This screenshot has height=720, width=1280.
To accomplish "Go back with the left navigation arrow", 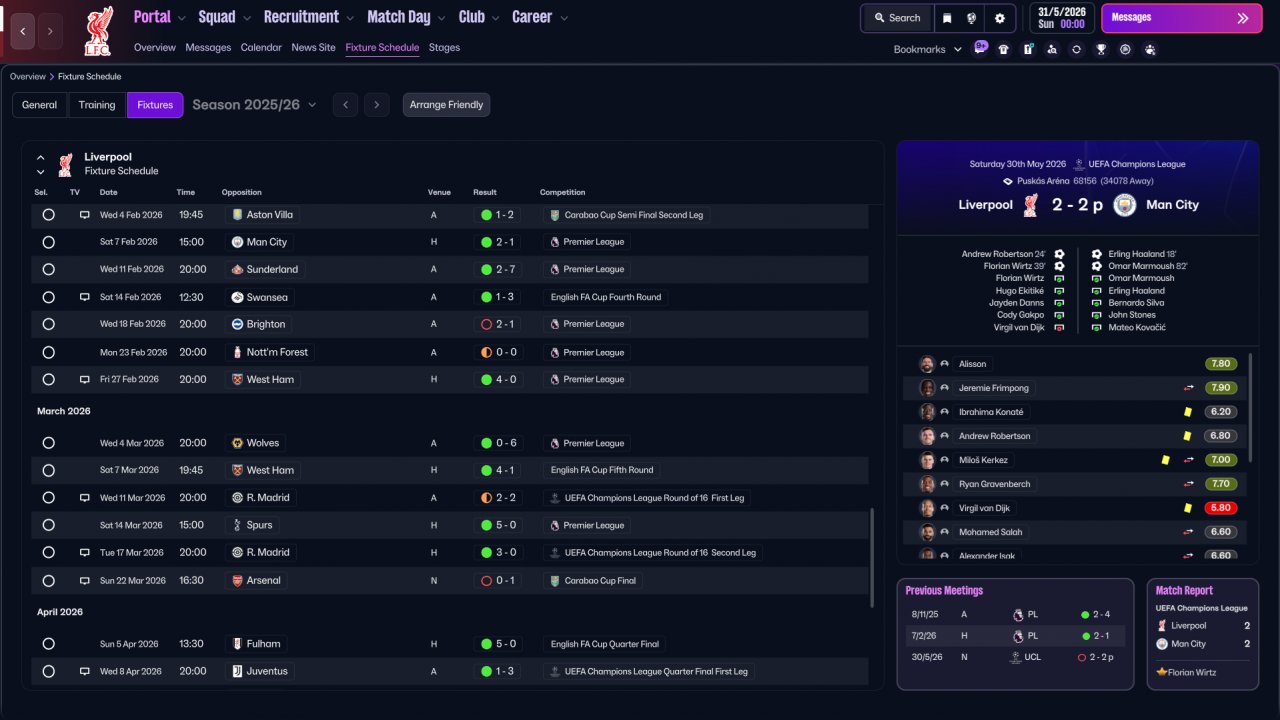I will [23, 31].
